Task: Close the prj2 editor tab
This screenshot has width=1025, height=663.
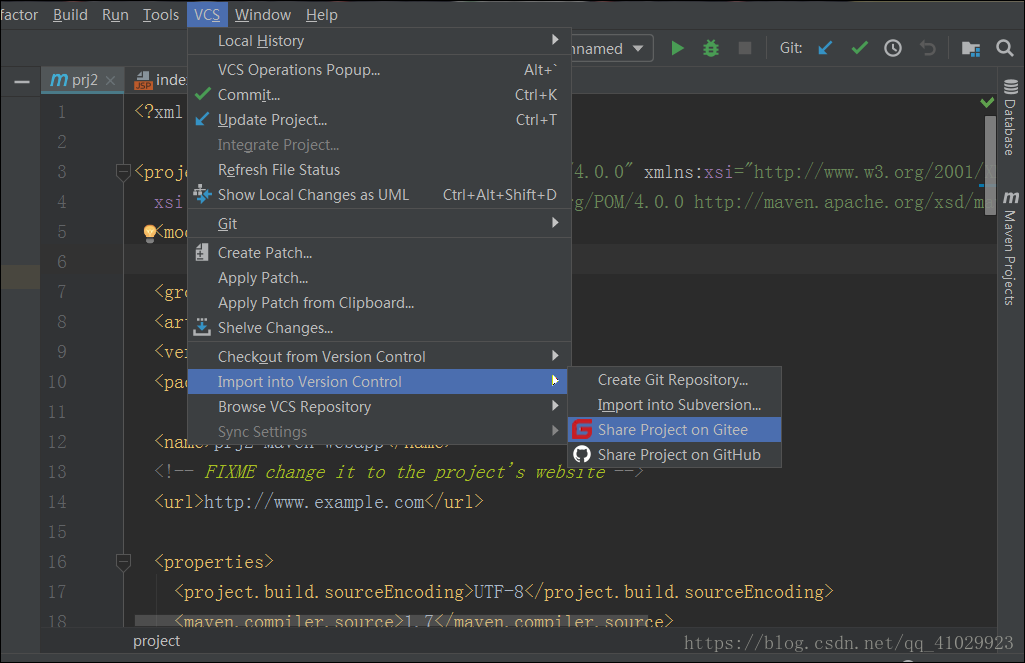Action: pyautogui.click(x=110, y=81)
